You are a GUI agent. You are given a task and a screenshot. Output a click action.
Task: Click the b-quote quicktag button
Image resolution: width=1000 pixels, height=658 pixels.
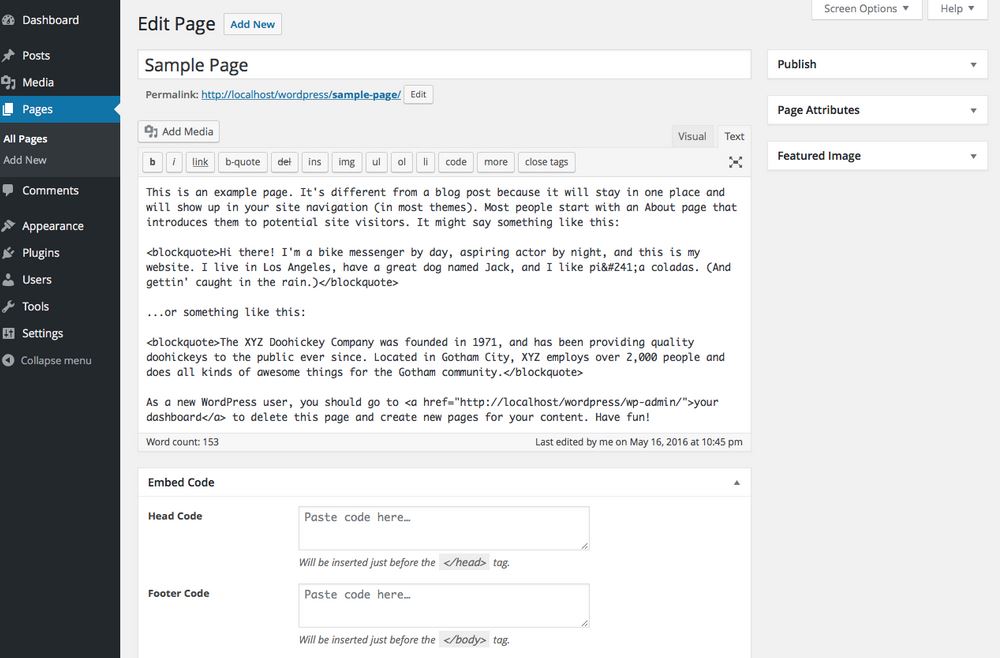[x=242, y=162]
